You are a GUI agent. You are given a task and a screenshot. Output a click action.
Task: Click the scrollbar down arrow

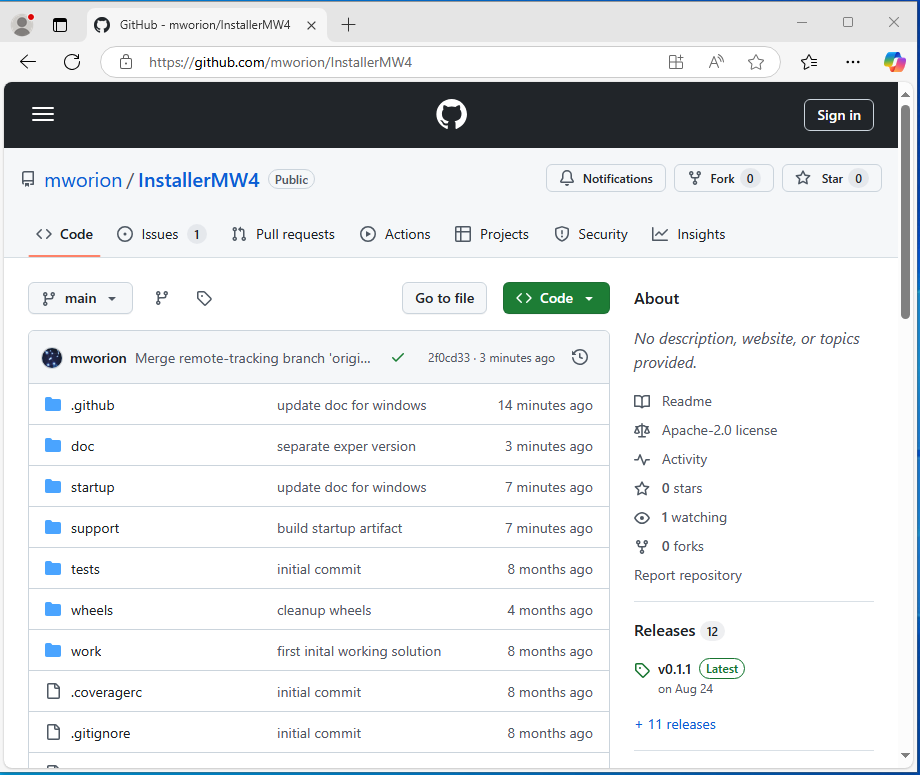coord(905,756)
